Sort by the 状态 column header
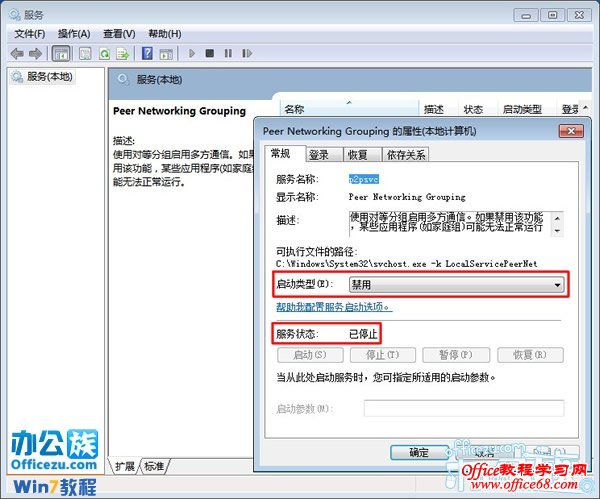 click(x=478, y=109)
